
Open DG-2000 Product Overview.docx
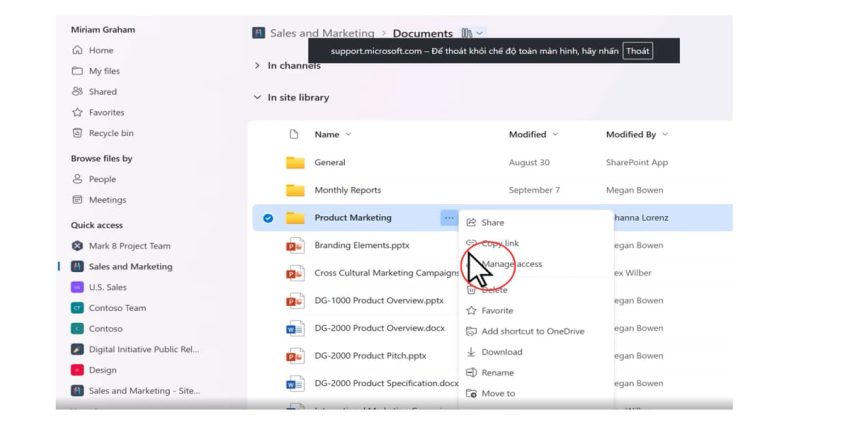pyautogui.click(x=379, y=328)
